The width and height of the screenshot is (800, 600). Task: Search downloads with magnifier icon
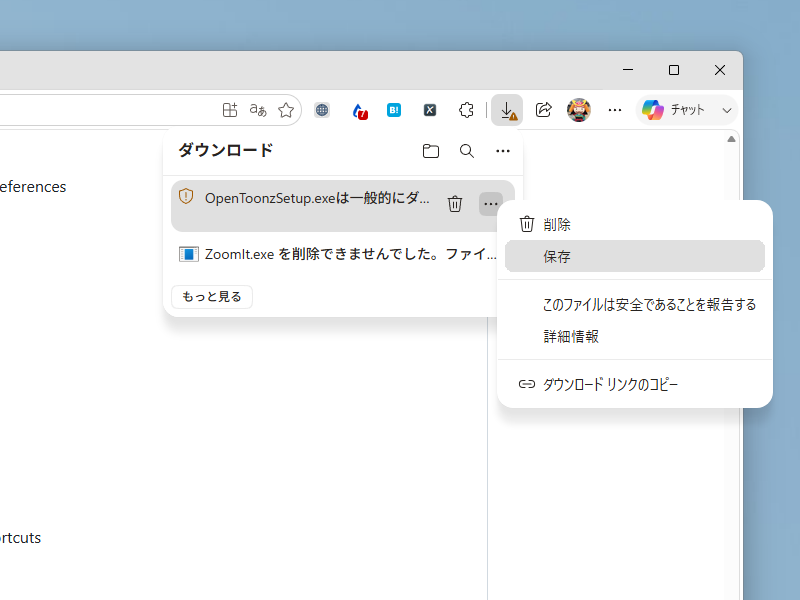pos(466,151)
